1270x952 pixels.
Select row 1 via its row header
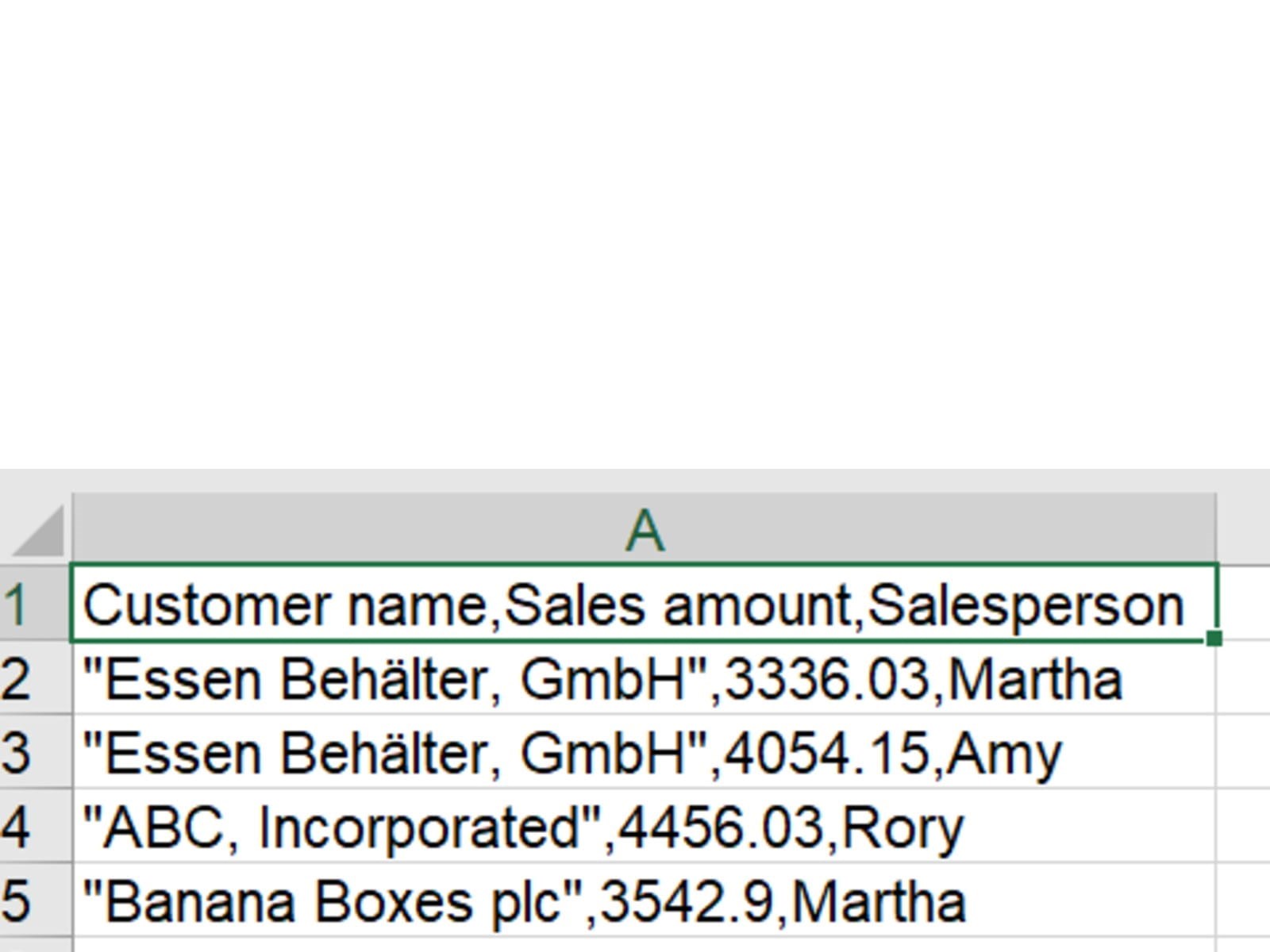17,605
